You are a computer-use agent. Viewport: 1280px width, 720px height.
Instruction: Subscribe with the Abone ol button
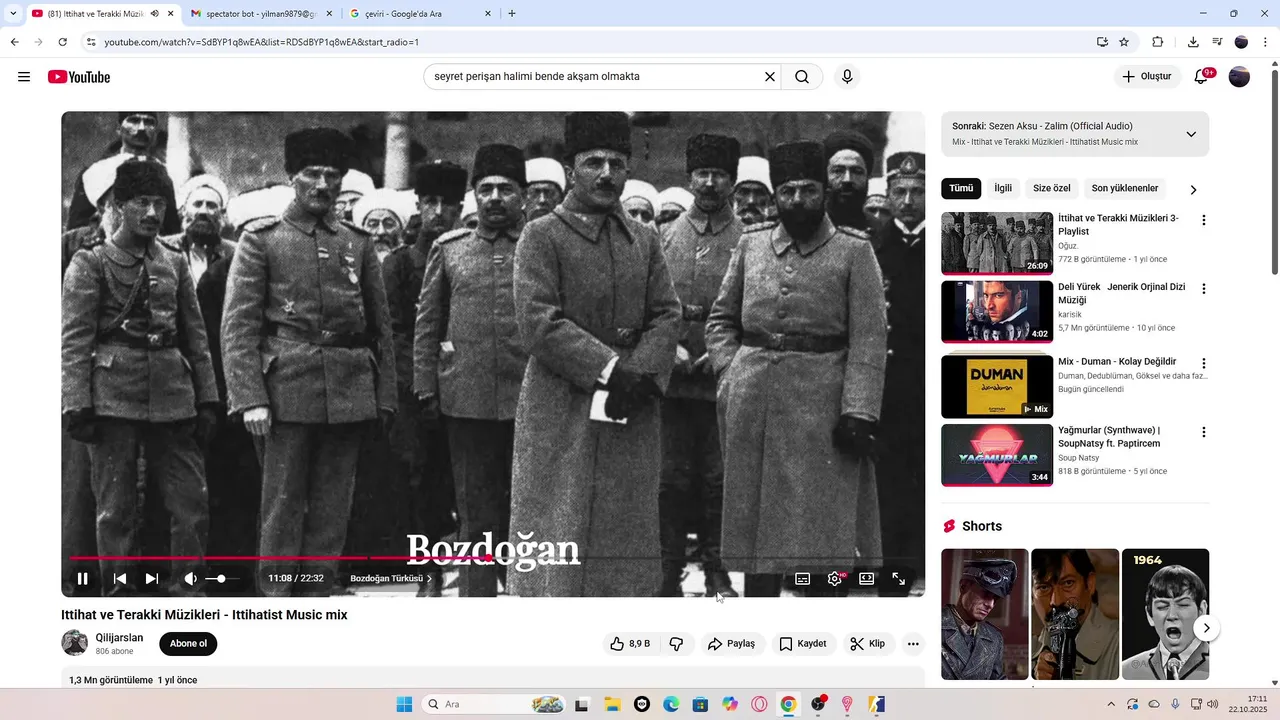coord(188,644)
